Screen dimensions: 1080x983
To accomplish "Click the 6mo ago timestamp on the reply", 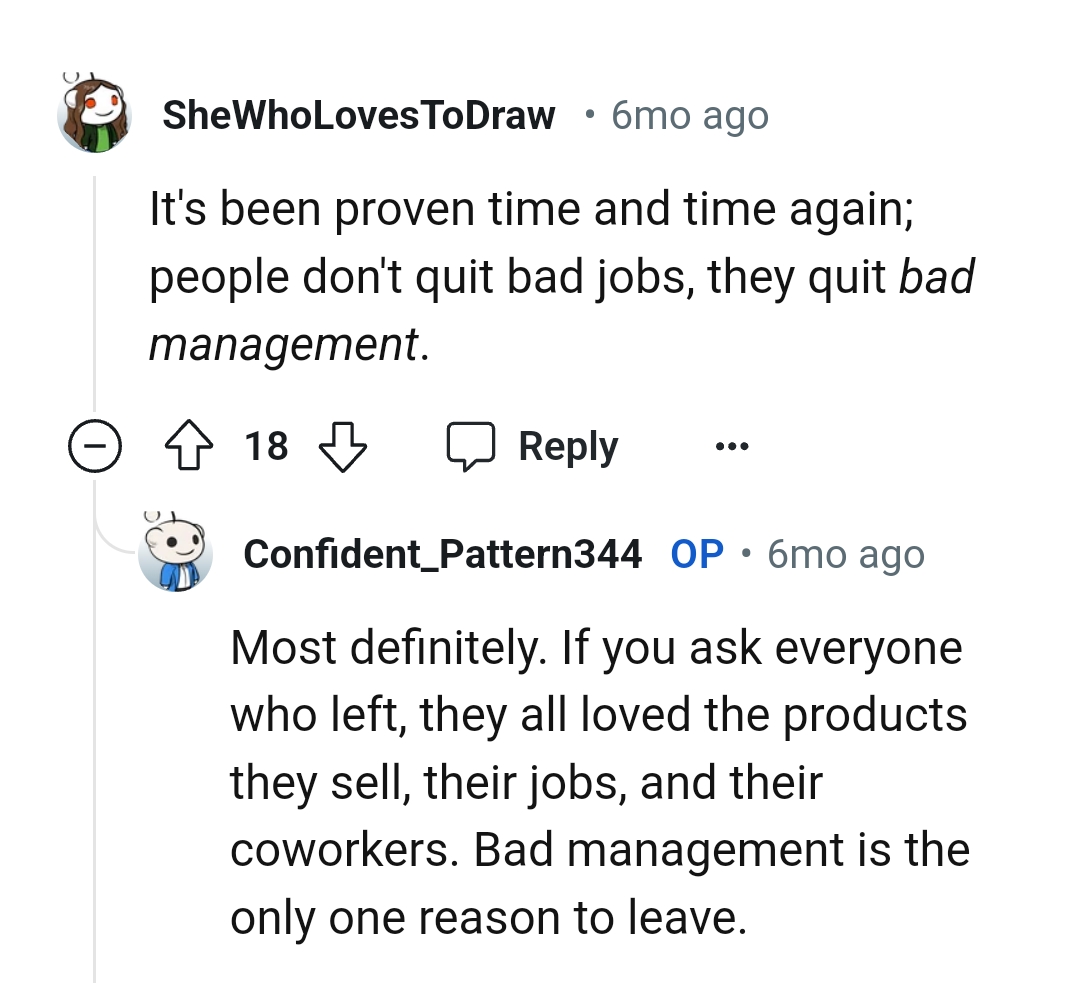I will pyautogui.click(x=845, y=553).
